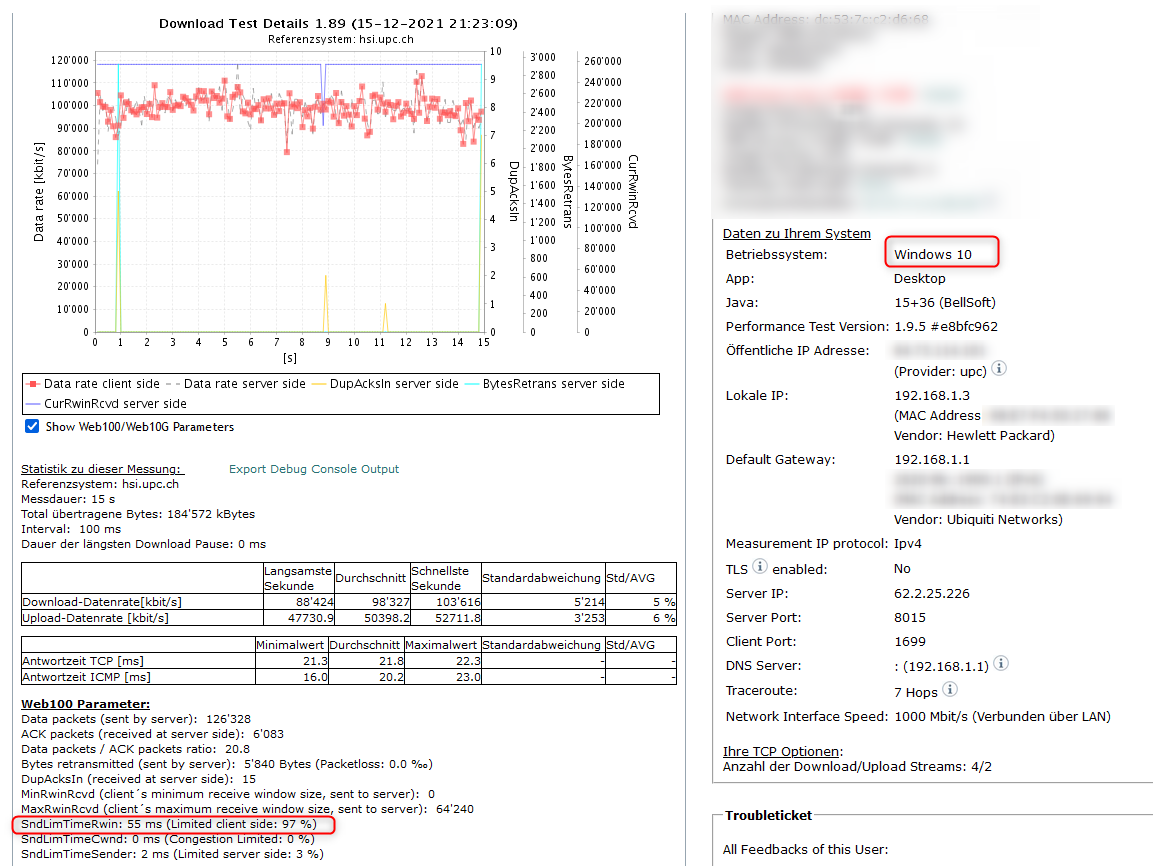Click the highlighted Windows 10 operating system value
1153x866 pixels.
(x=932, y=254)
